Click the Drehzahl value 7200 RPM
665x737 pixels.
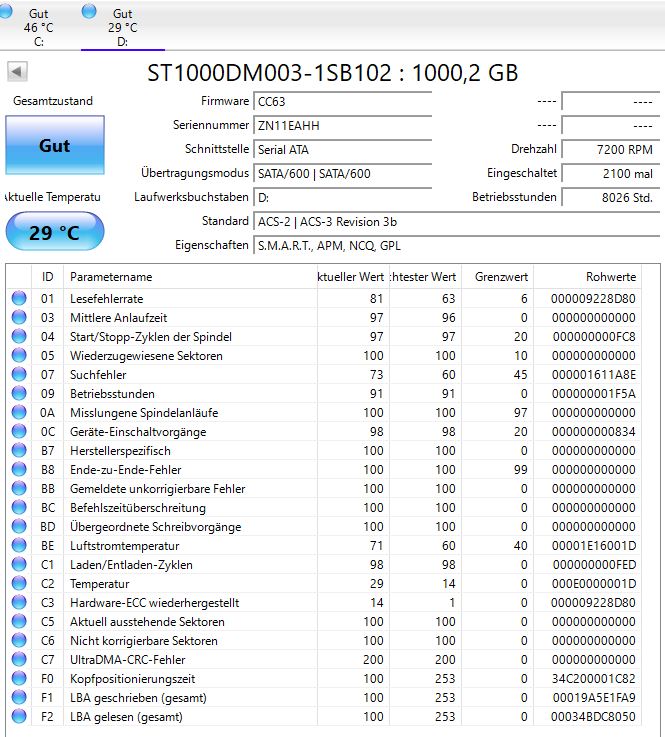[x=610, y=149]
